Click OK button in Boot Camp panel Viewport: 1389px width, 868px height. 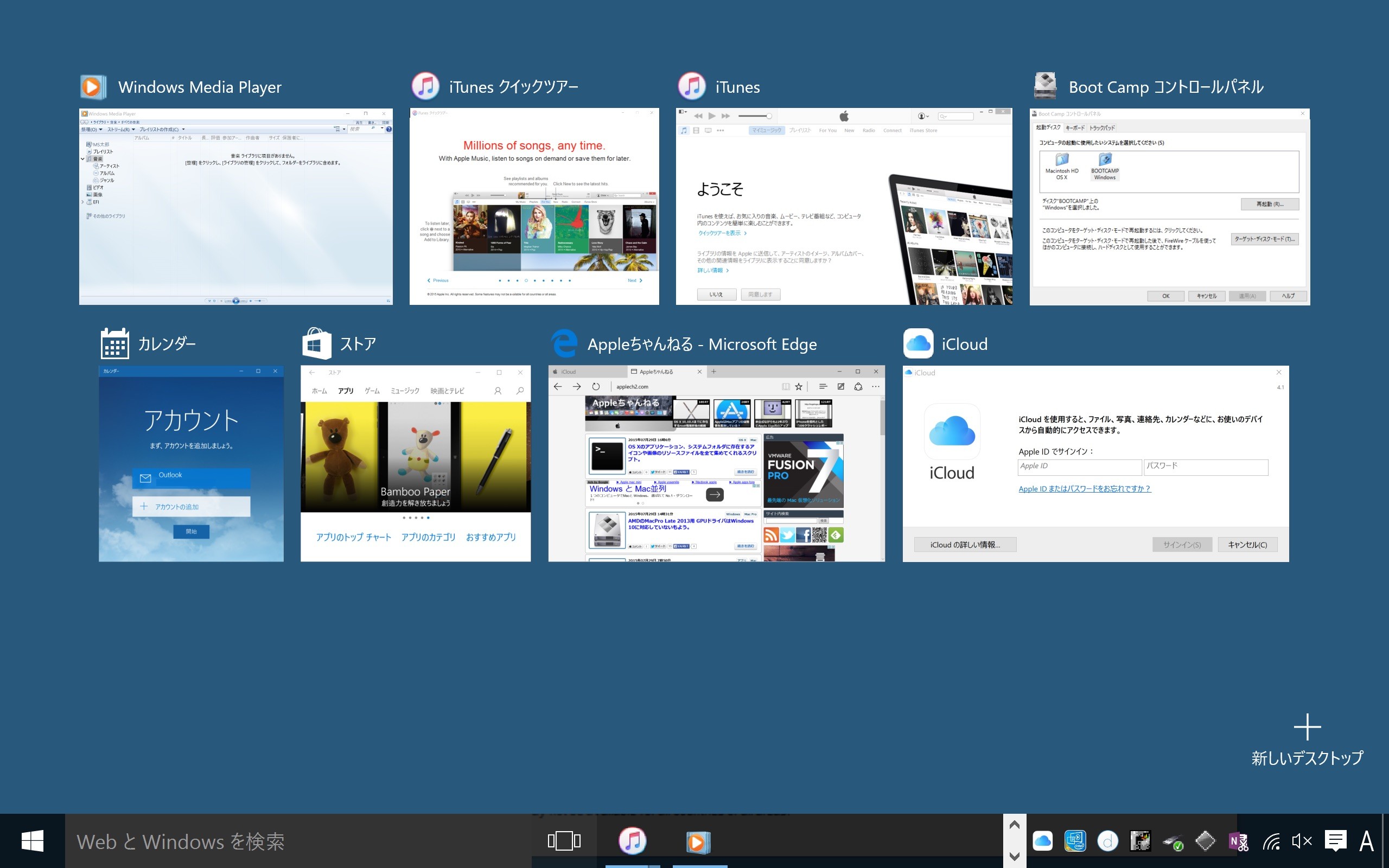[x=1165, y=296]
